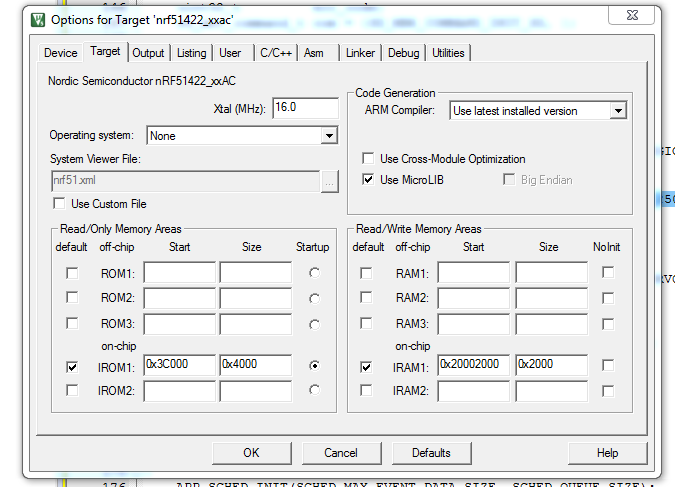Enable Use Custom File checkbox
Screen dimensions: 675x487
pyautogui.click(x=59, y=203)
